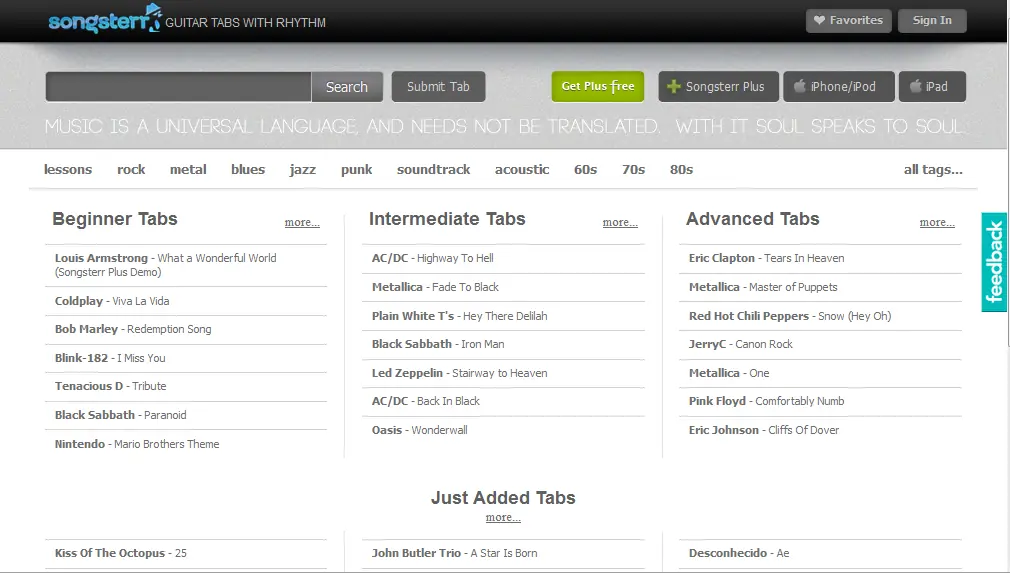Image resolution: width=1010 pixels, height=573 pixels.
Task: Open AC/DC Back In Black tab
Action: (x=426, y=401)
